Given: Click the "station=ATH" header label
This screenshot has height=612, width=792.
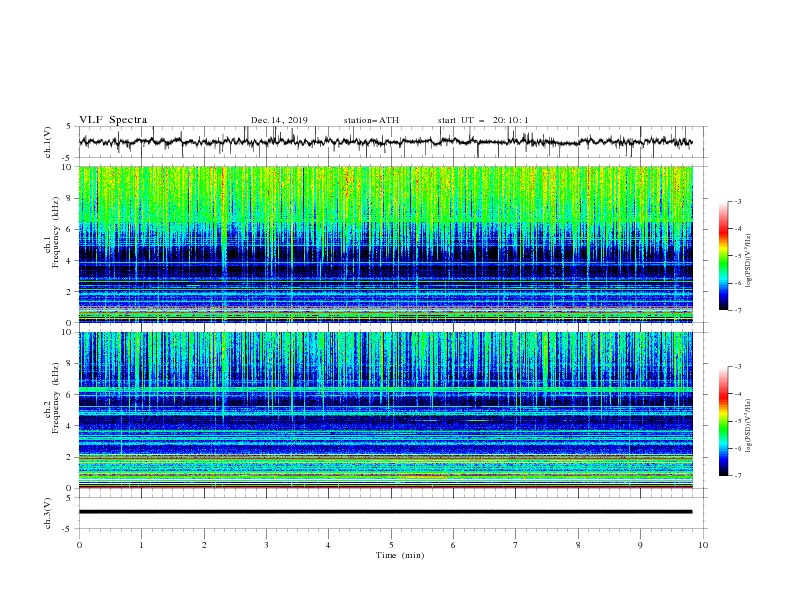Looking at the screenshot, I should 371,120.
